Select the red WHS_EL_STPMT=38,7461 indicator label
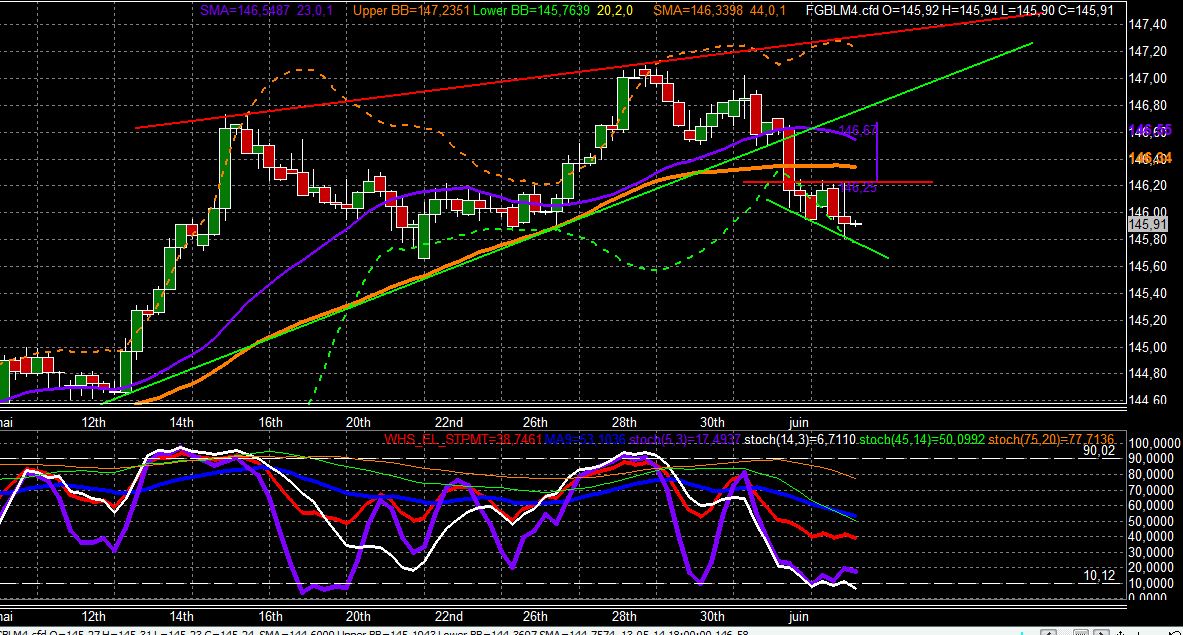Viewport: 1183px width, 635px height. [462, 439]
